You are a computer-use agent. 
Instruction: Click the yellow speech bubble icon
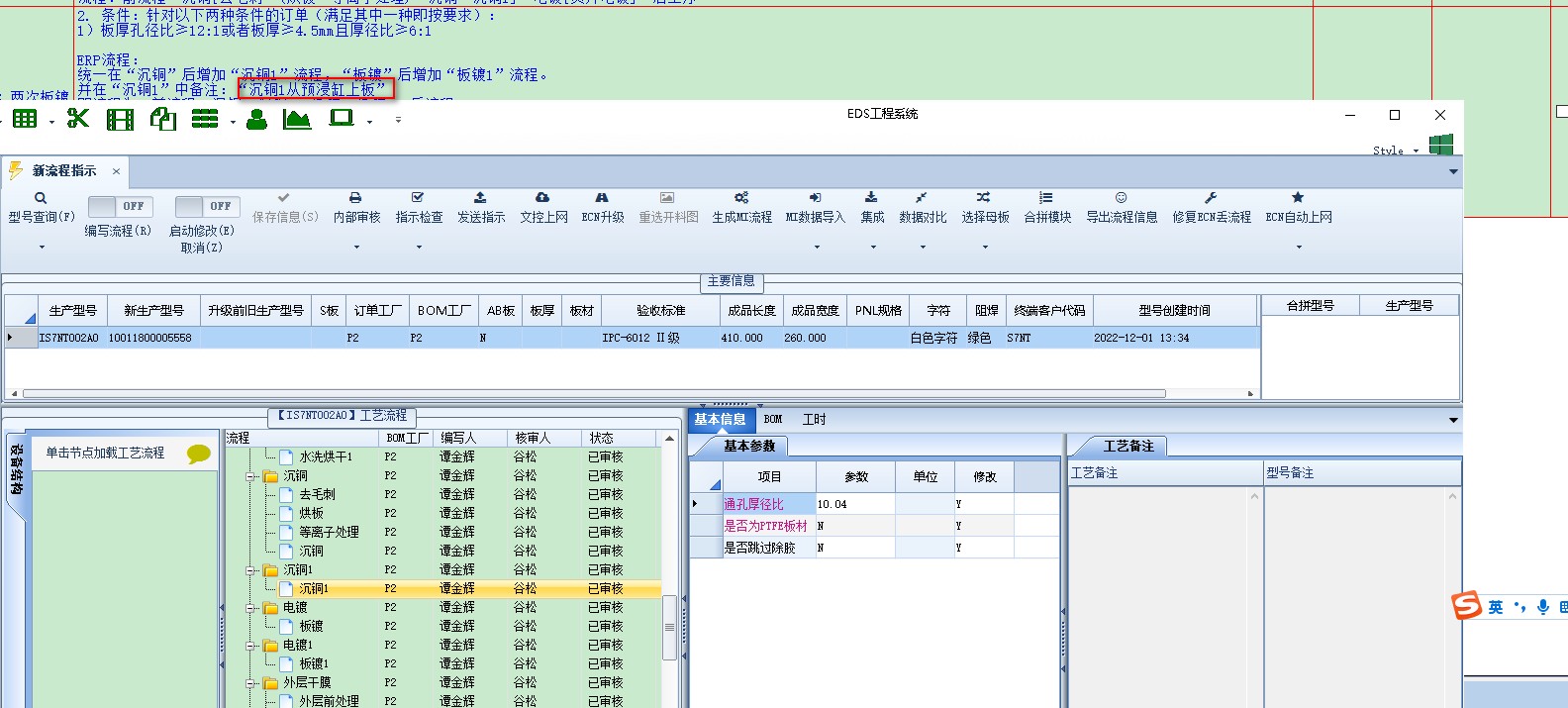[x=199, y=455]
